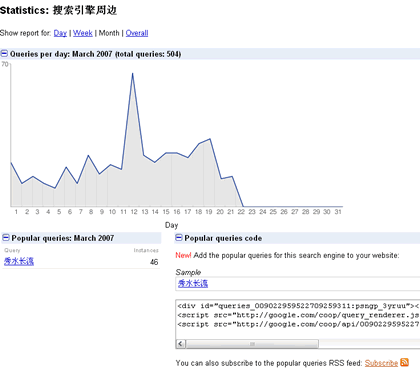420x371 pixels.
Task: Click the 46 instances value
Action: [x=154, y=262]
